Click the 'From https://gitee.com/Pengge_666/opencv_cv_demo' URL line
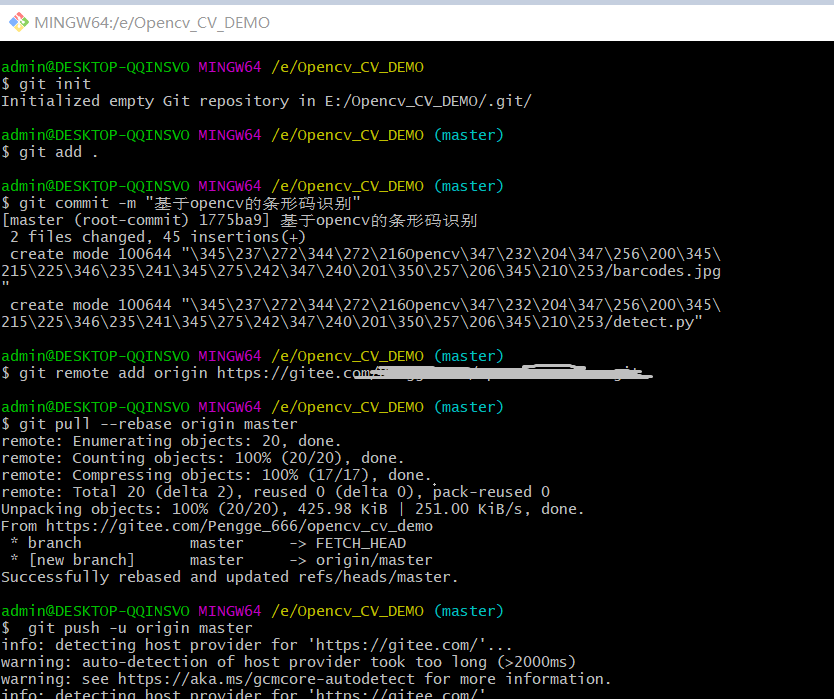Screen dimensions: 834x699 (217, 527)
